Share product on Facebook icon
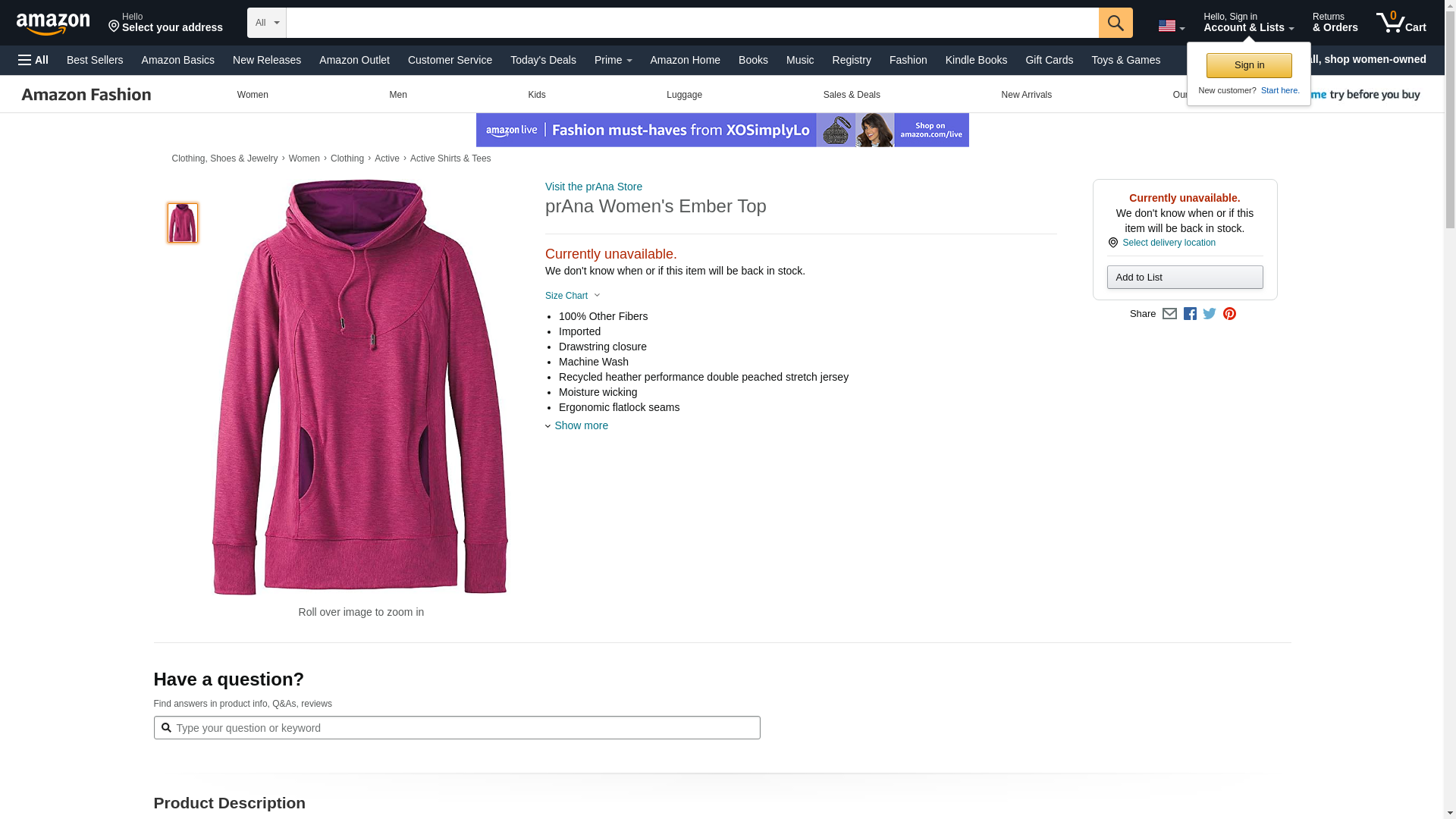Screen dimensions: 1456x819 [1190, 314]
